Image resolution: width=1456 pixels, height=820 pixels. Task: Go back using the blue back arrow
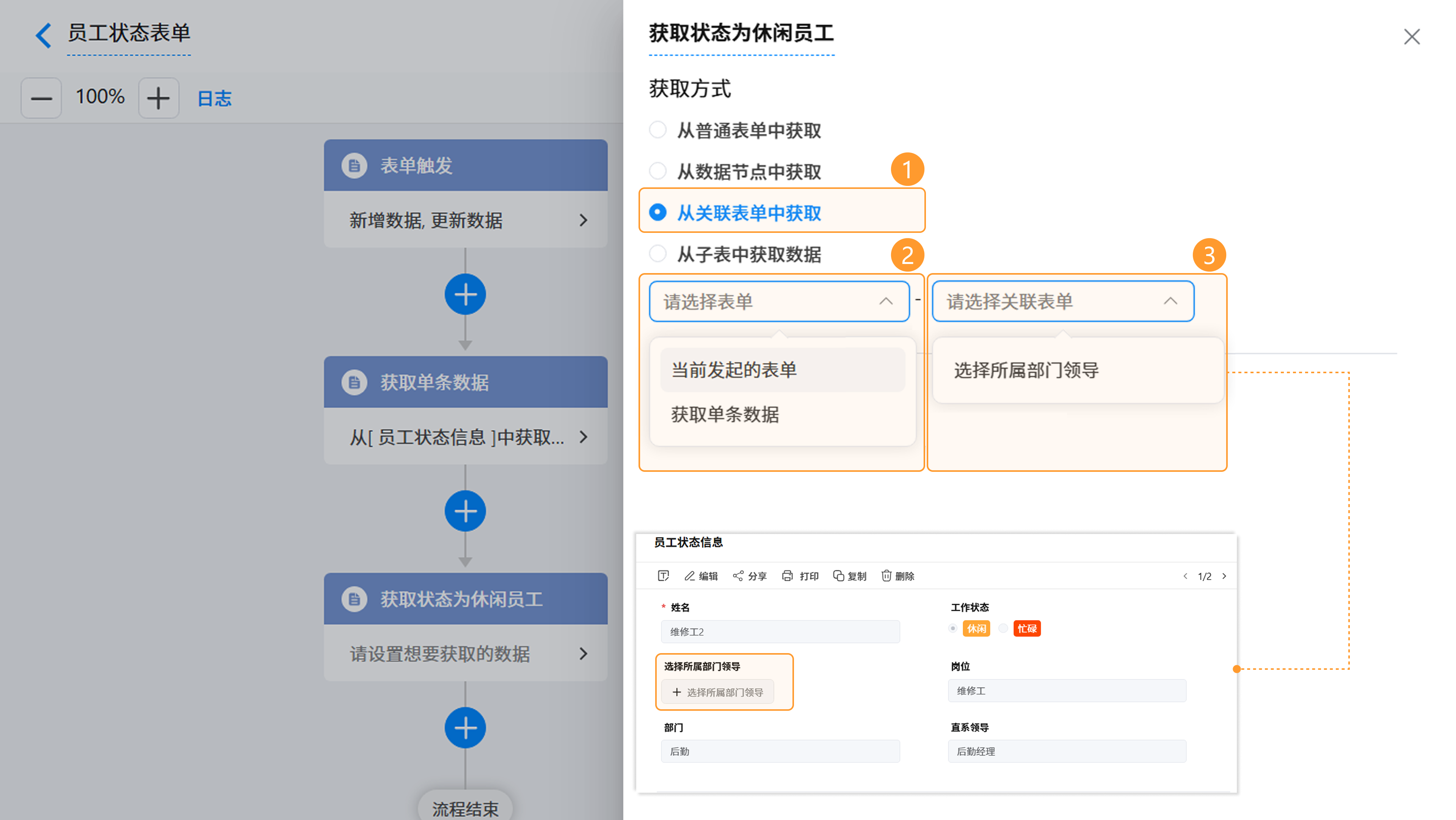tap(44, 35)
